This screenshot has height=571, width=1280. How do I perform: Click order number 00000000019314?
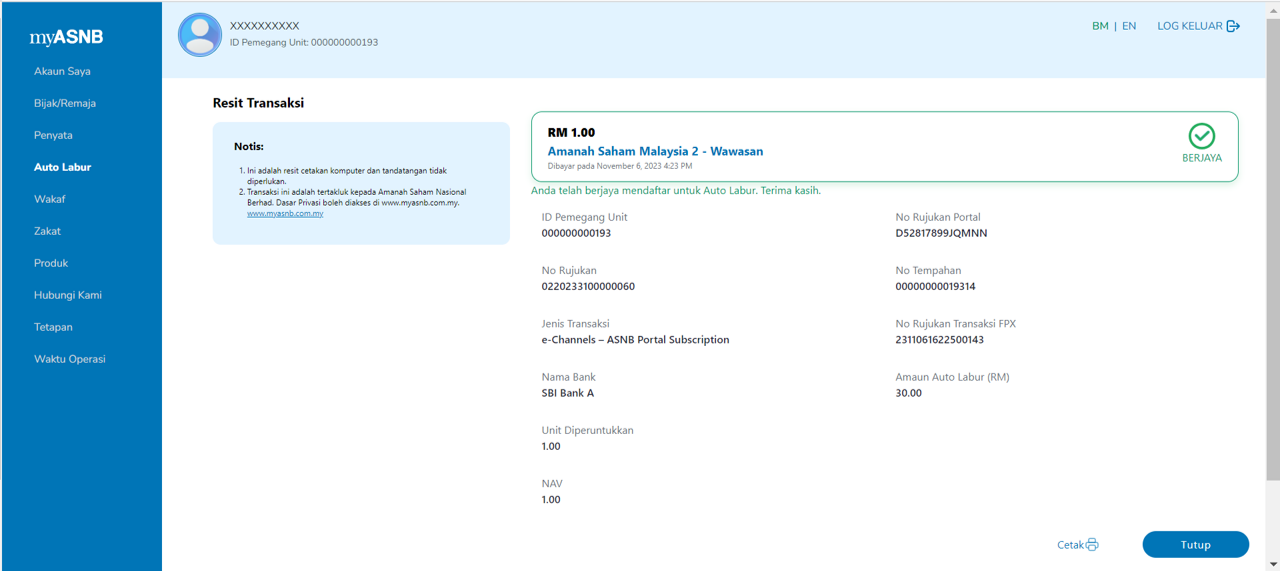[x=935, y=286]
